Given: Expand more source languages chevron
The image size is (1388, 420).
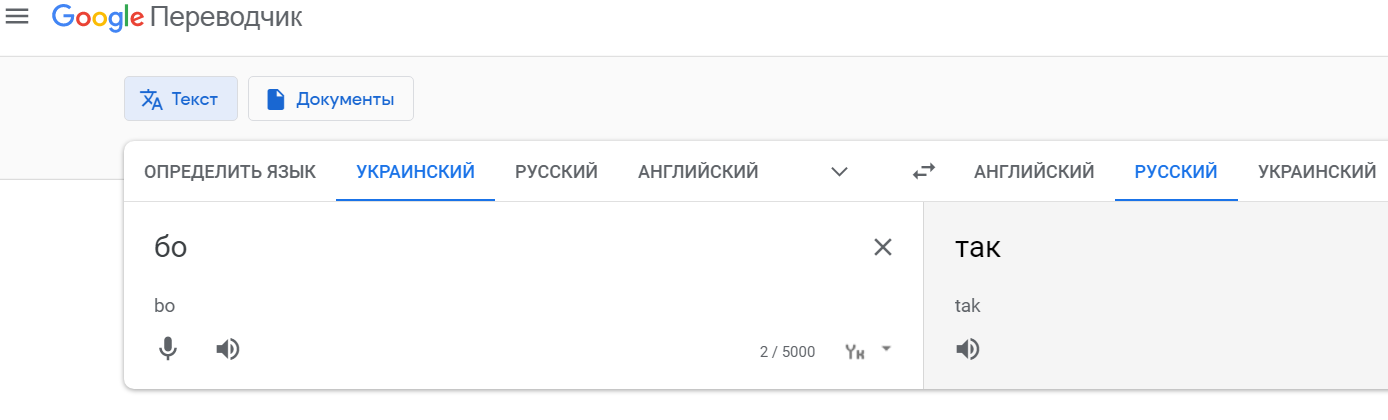Looking at the screenshot, I should pos(840,172).
